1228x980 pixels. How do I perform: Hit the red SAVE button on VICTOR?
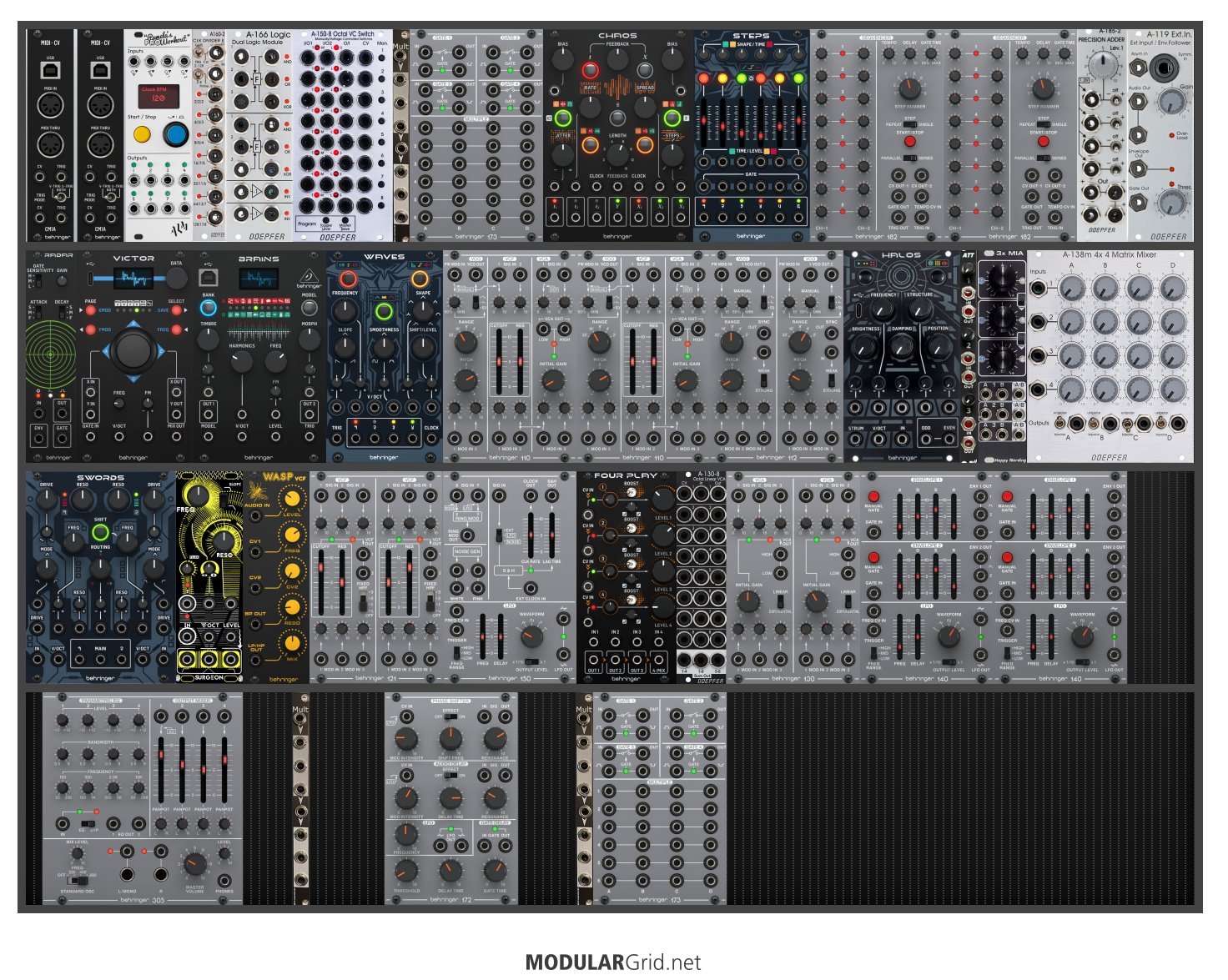click(x=177, y=310)
